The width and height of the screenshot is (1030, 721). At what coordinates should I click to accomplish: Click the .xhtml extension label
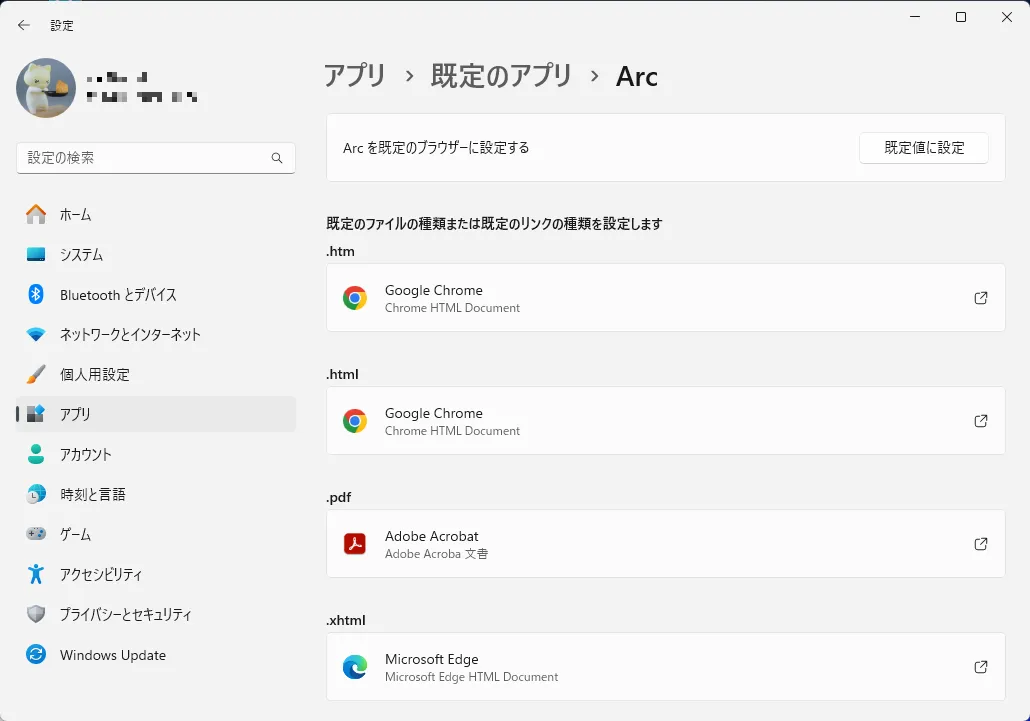[x=346, y=620]
